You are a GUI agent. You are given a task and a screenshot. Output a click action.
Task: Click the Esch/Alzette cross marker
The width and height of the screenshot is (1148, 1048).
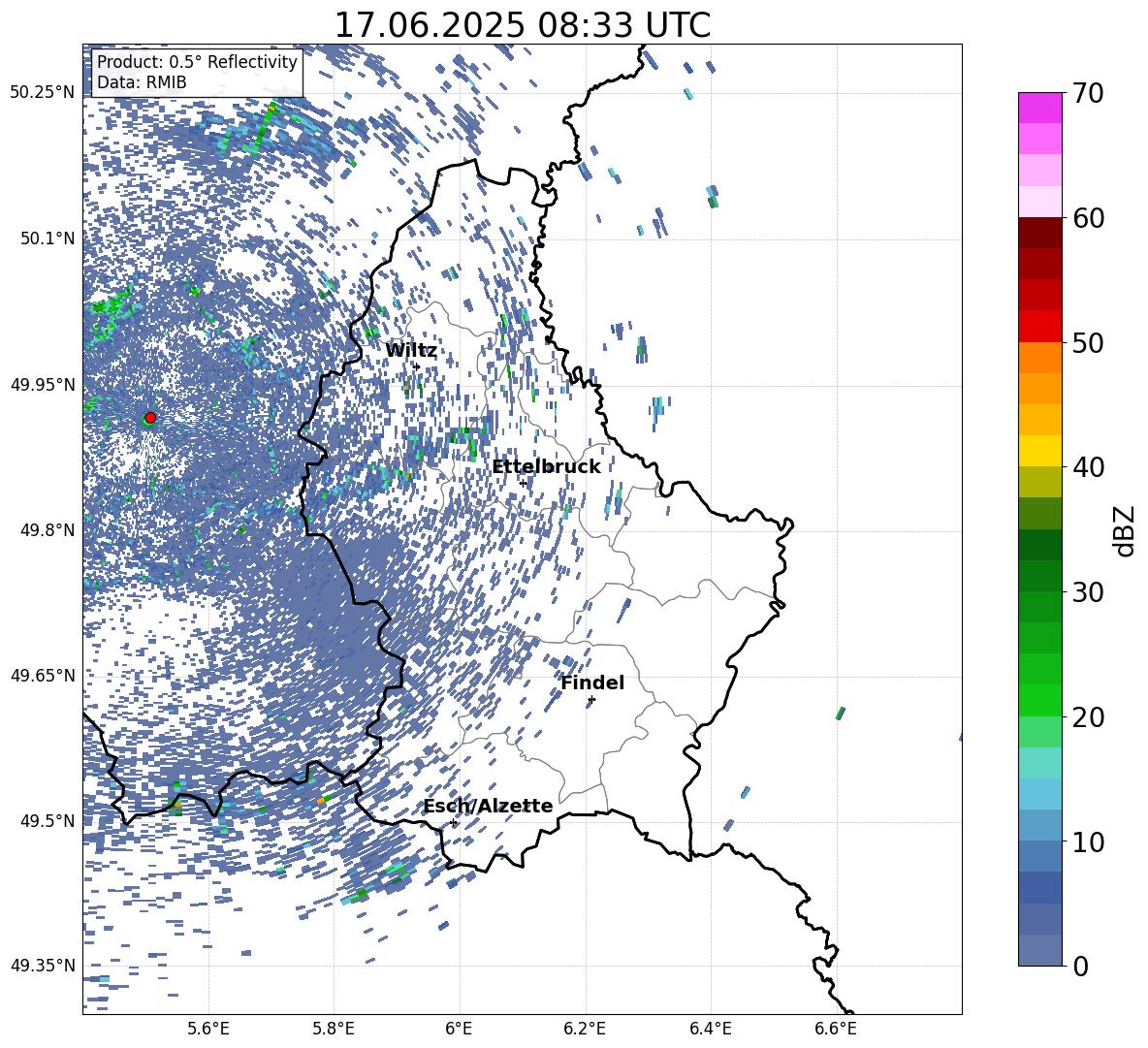453,822
